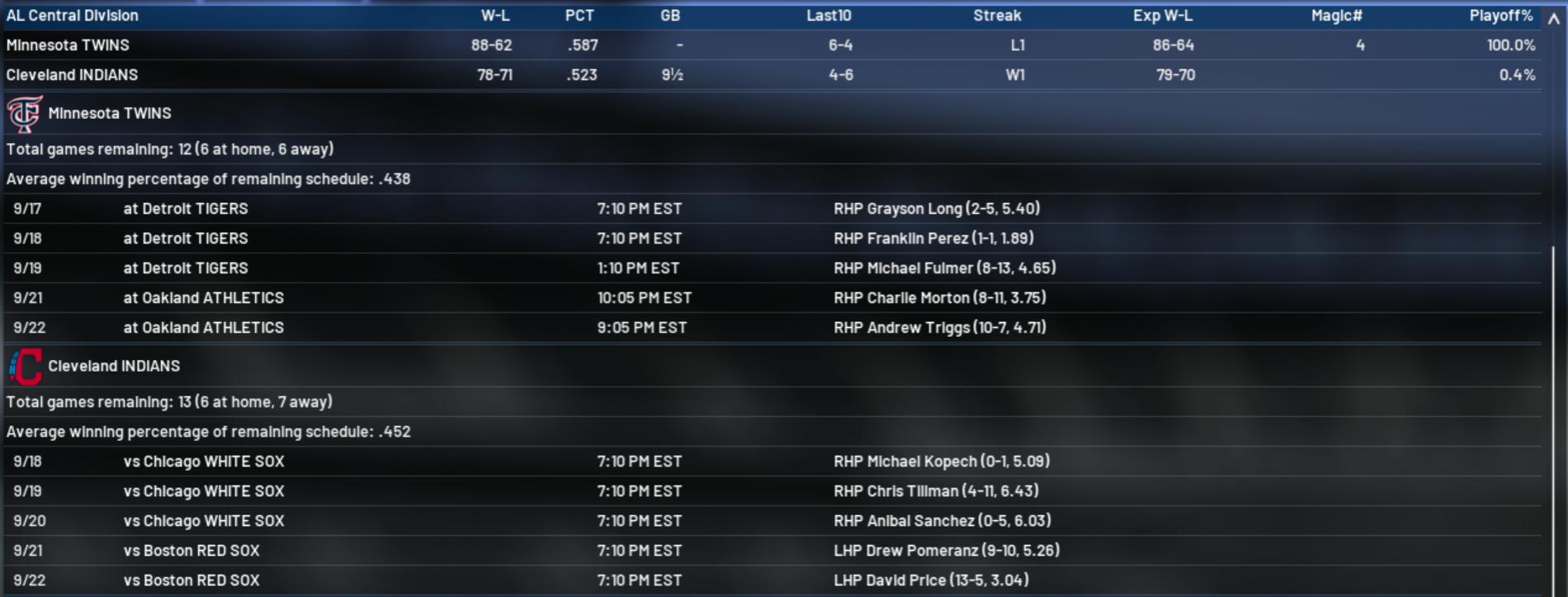Sort standings by the PCT column header
Viewport: 1568px width, 597px height.
[579, 16]
